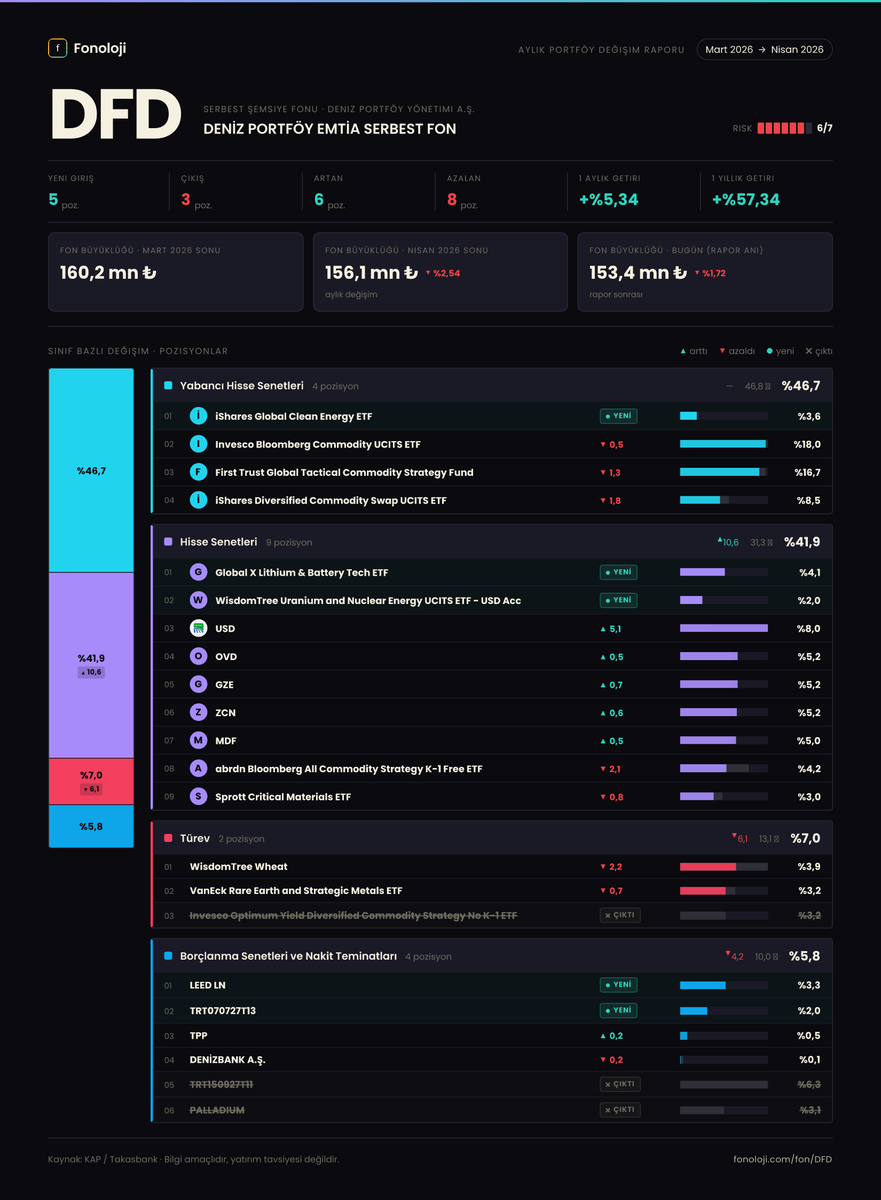Viewport: 881px width, 1200px height.
Task: Click Borçlanma Senetleri ve Nakit Teminatları header
Action: click(x=492, y=956)
